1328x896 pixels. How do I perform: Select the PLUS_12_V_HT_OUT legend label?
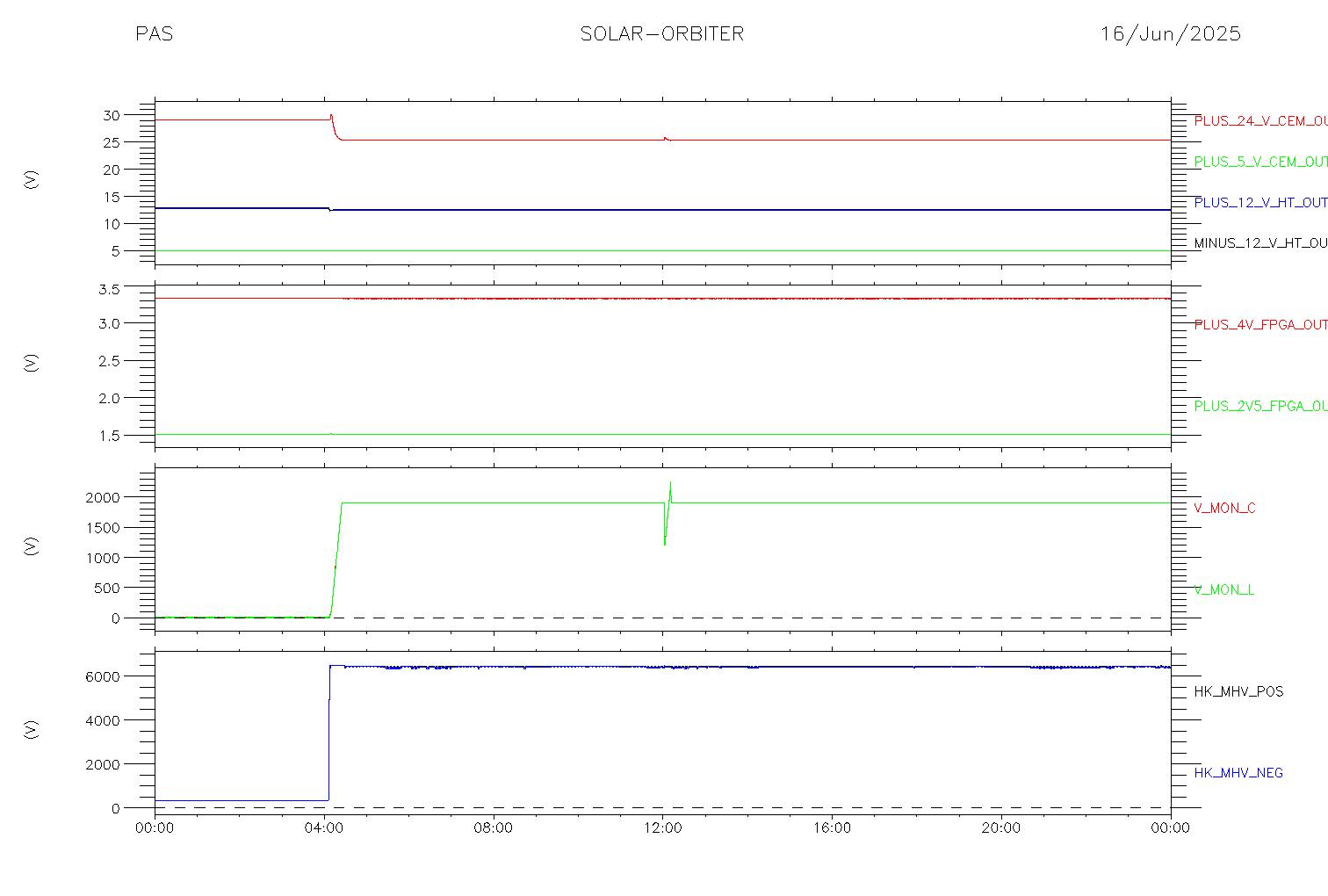click(1260, 202)
